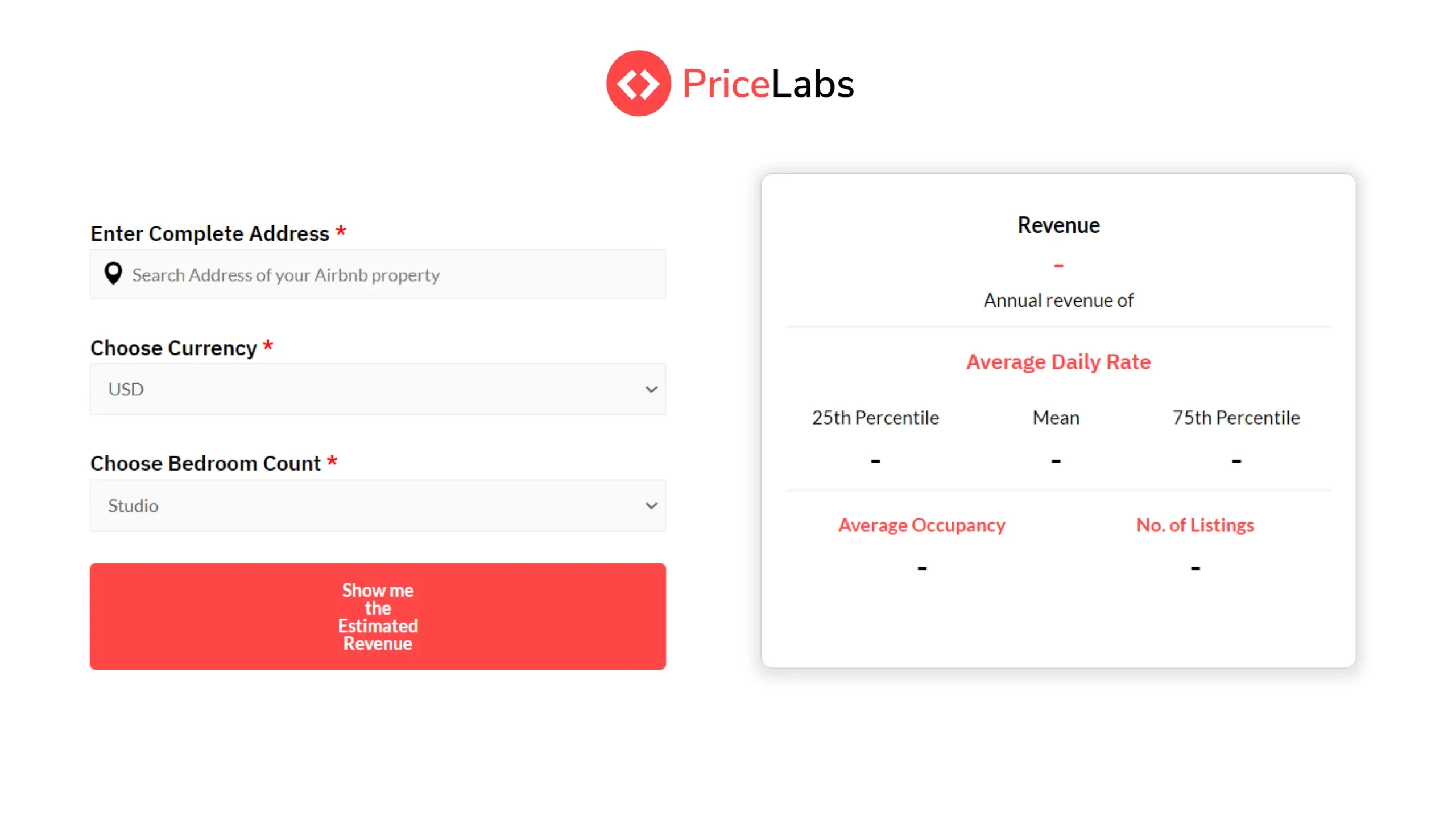Click the Studio bedroom dropdown chevron
The height and width of the screenshot is (820, 1456).
(x=651, y=505)
